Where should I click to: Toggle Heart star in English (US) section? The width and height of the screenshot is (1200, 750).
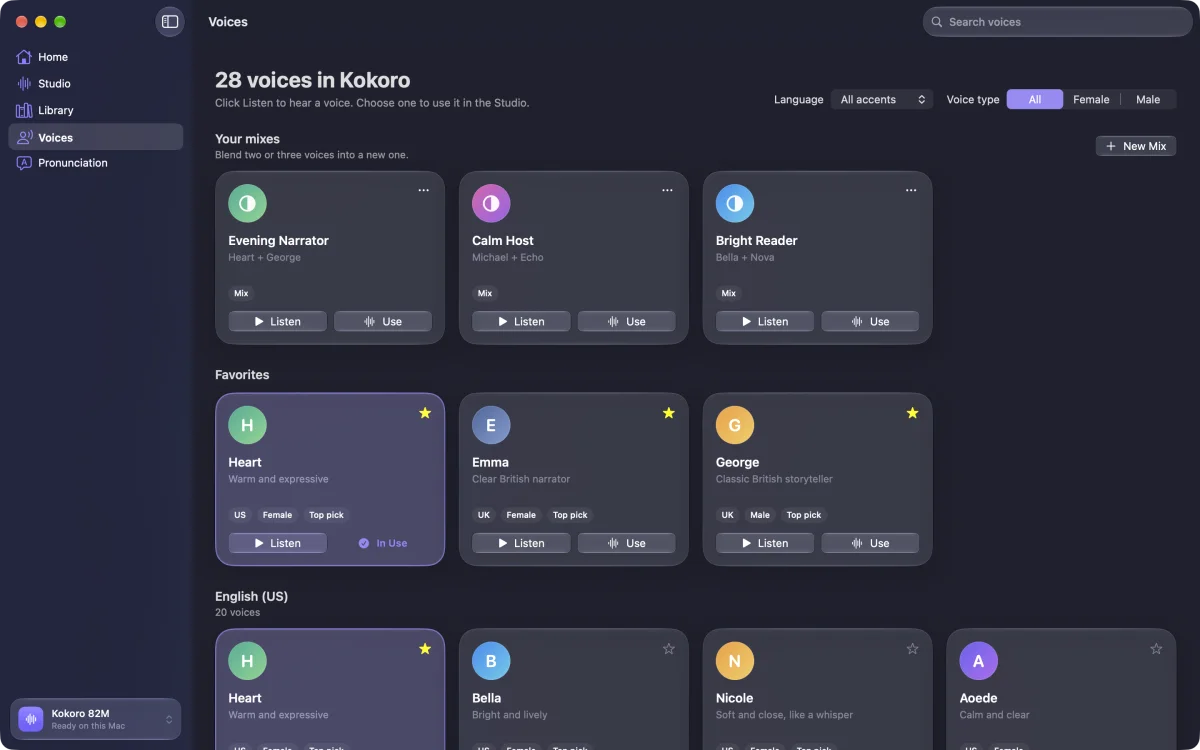tap(425, 649)
